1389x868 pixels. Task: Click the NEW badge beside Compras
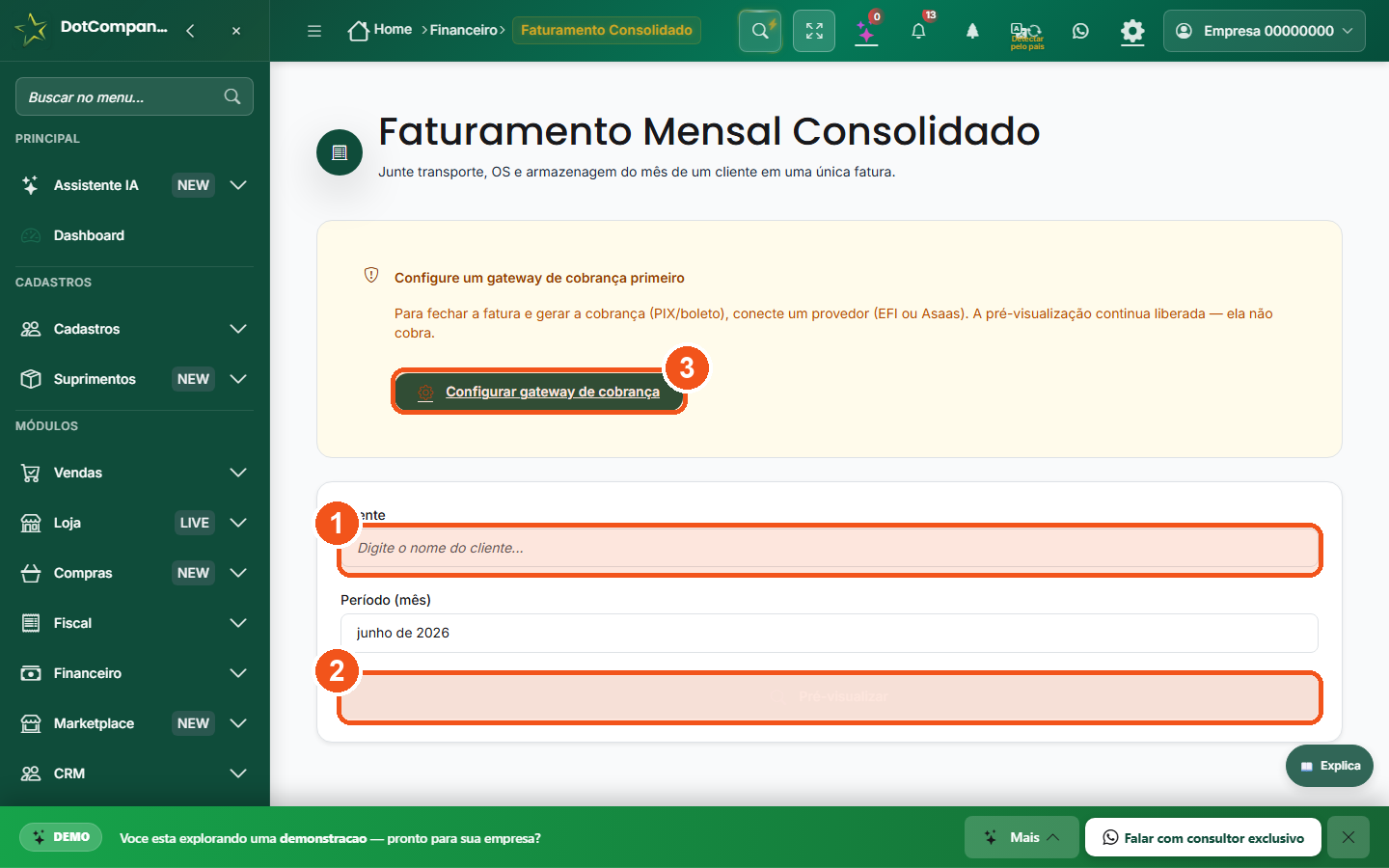tap(193, 573)
